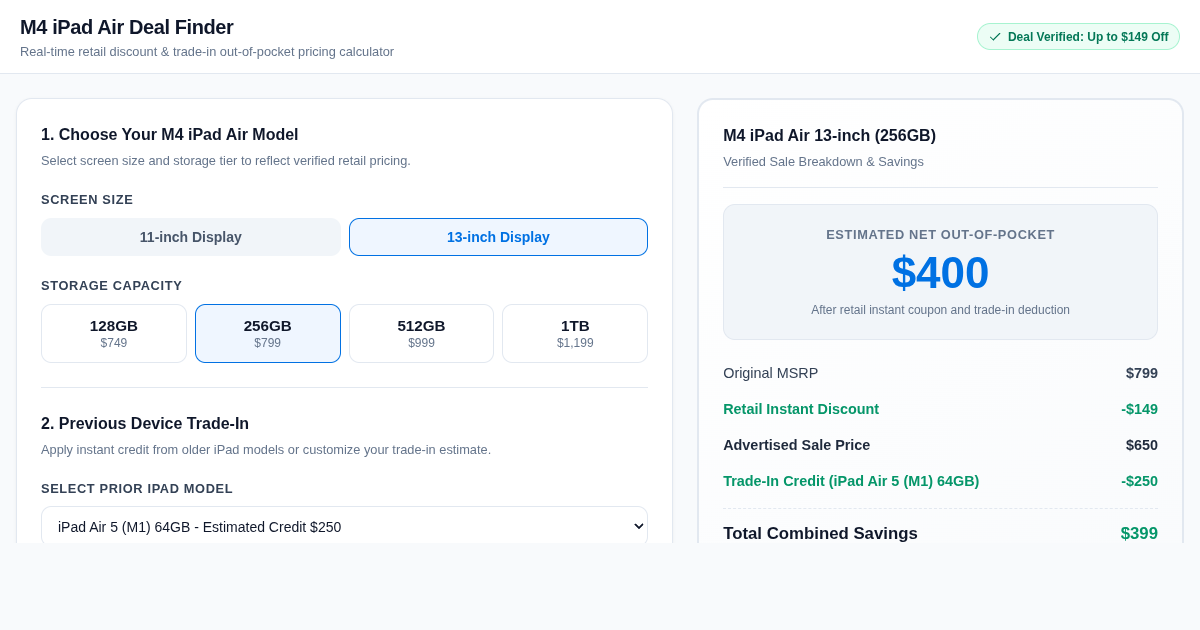Click the checkmark icon in Deal Verified badge
The image size is (1200, 630).
(x=995, y=37)
